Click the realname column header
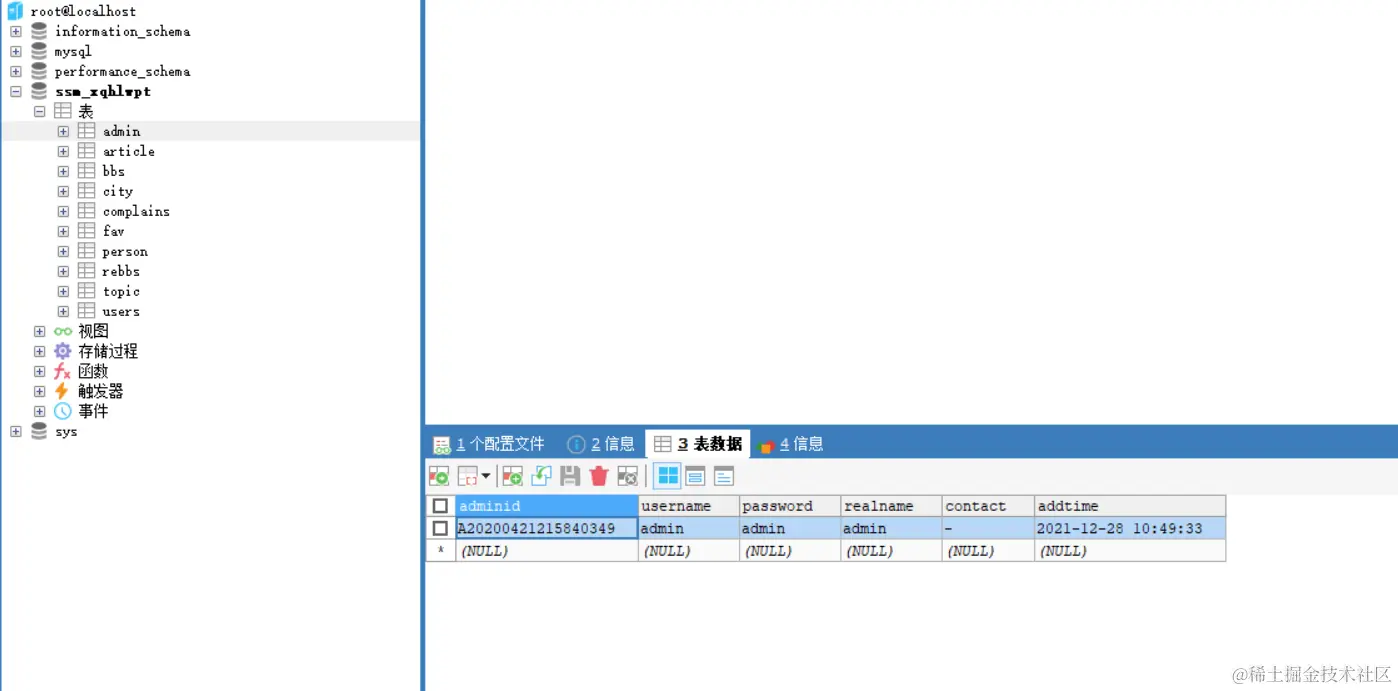Screen dimensions: 1398x691 (891, 506)
